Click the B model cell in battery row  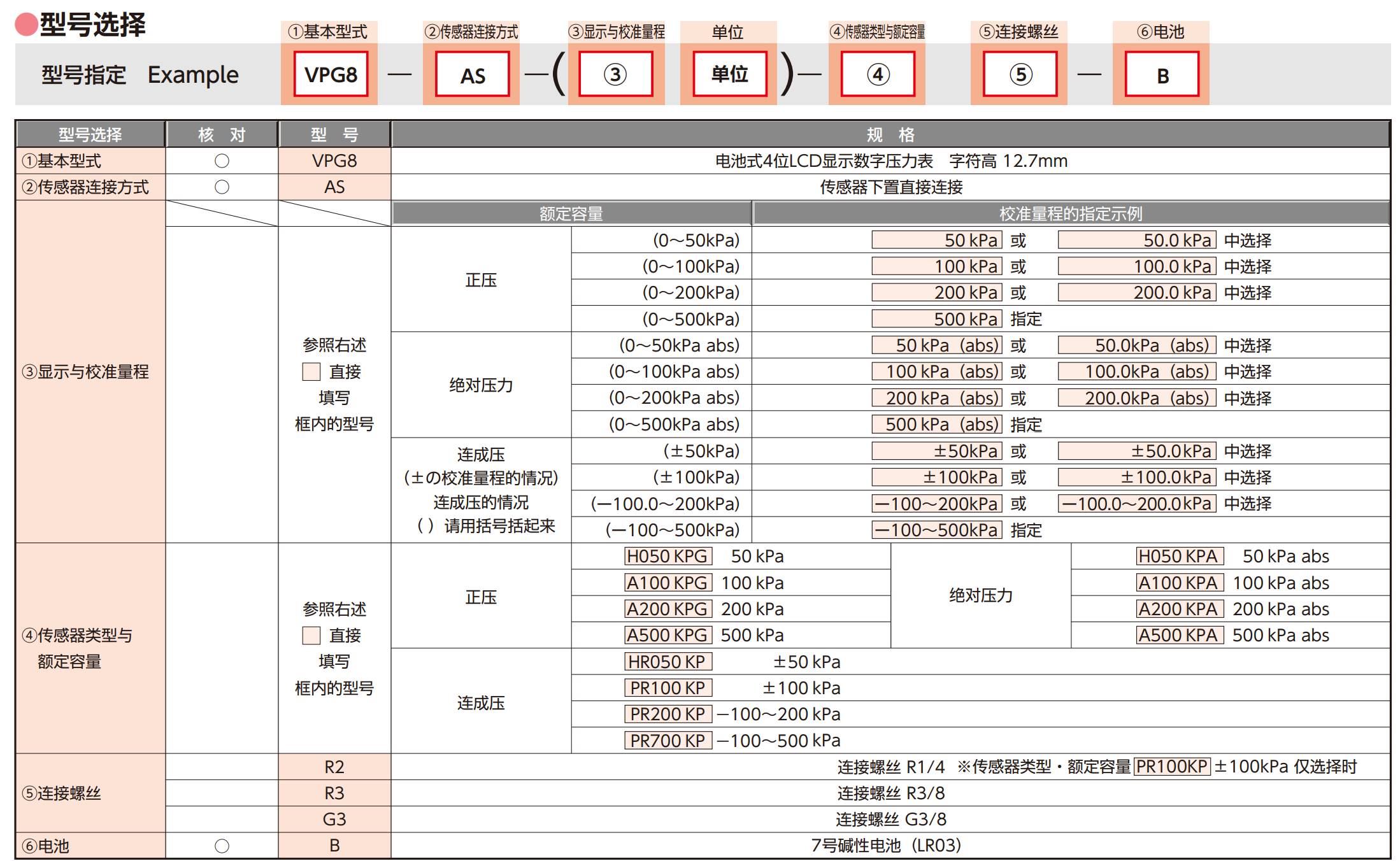click(334, 846)
